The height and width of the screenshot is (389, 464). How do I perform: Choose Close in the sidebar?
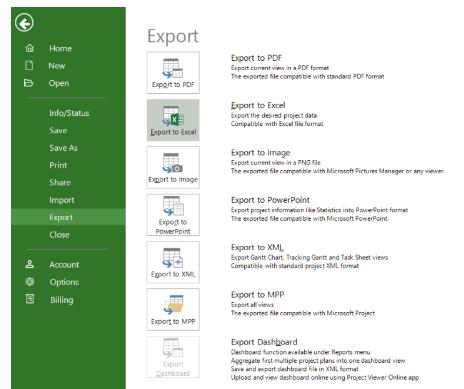[59, 235]
